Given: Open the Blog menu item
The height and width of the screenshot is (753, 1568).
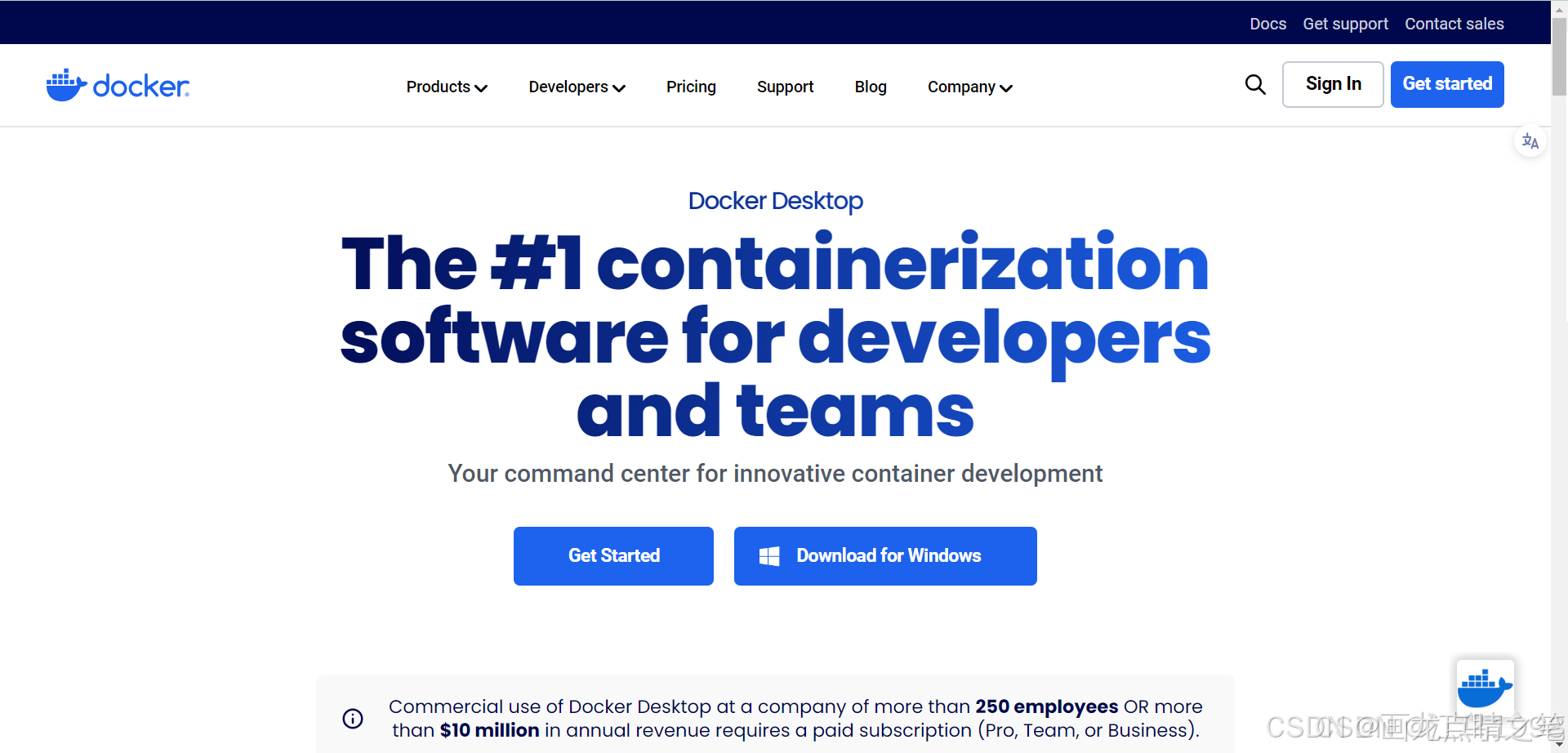Looking at the screenshot, I should click(x=871, y=87).
